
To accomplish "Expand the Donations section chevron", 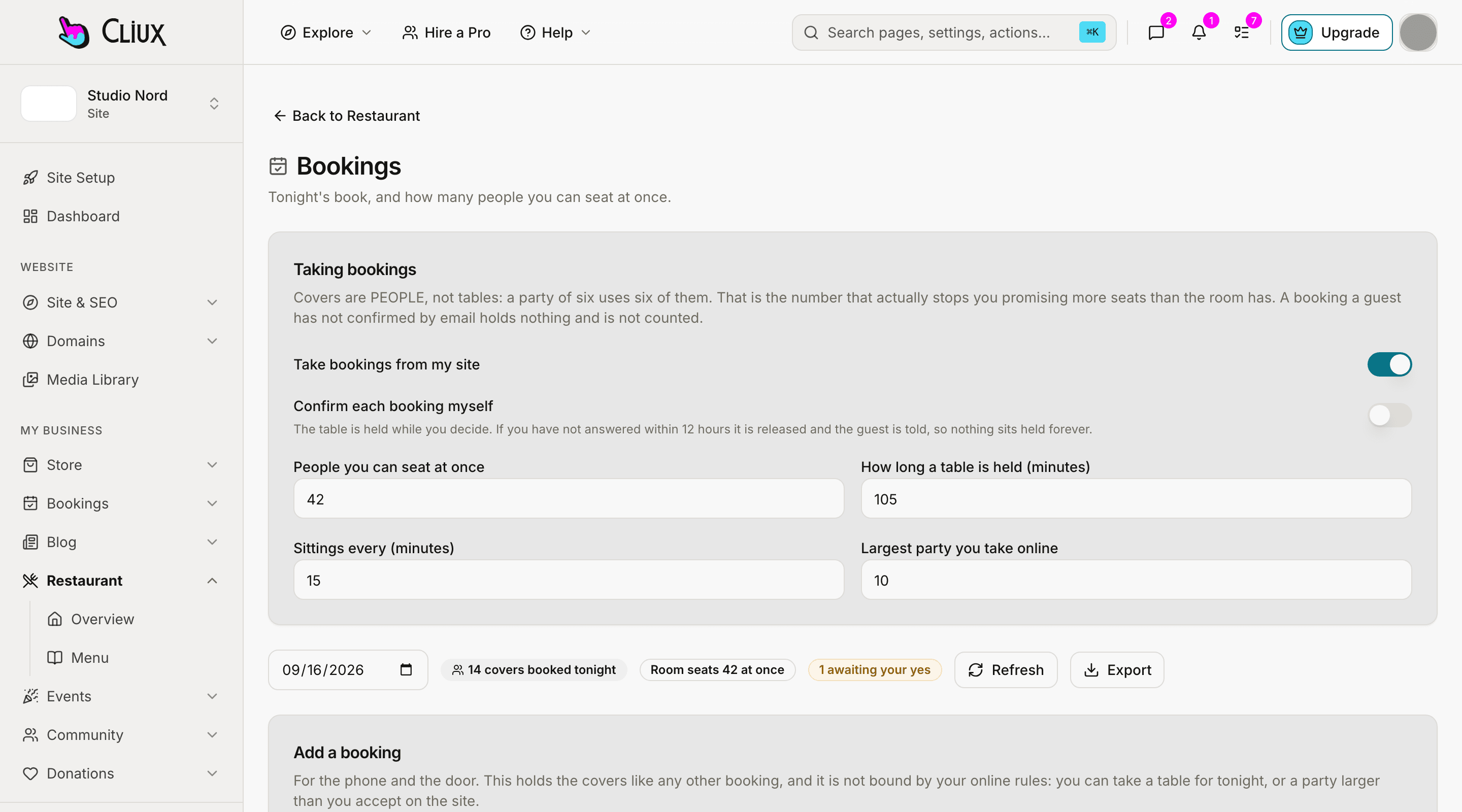I will [212, 774].
